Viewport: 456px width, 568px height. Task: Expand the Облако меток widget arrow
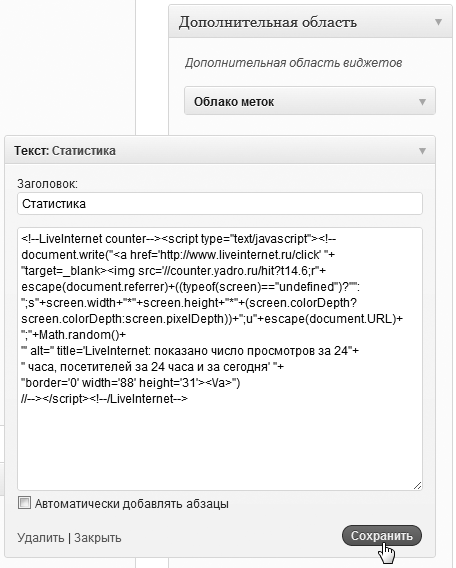(x=422, y=102)
